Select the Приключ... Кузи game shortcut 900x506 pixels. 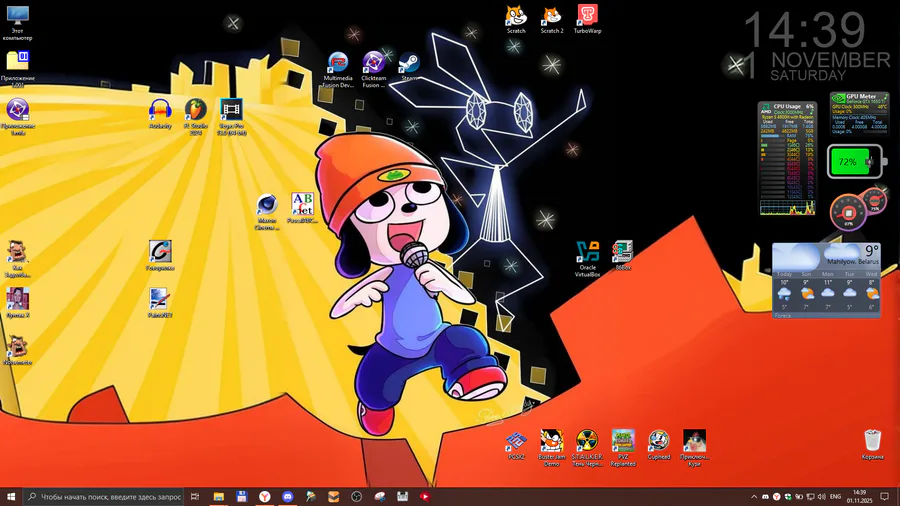click(694, 448)
